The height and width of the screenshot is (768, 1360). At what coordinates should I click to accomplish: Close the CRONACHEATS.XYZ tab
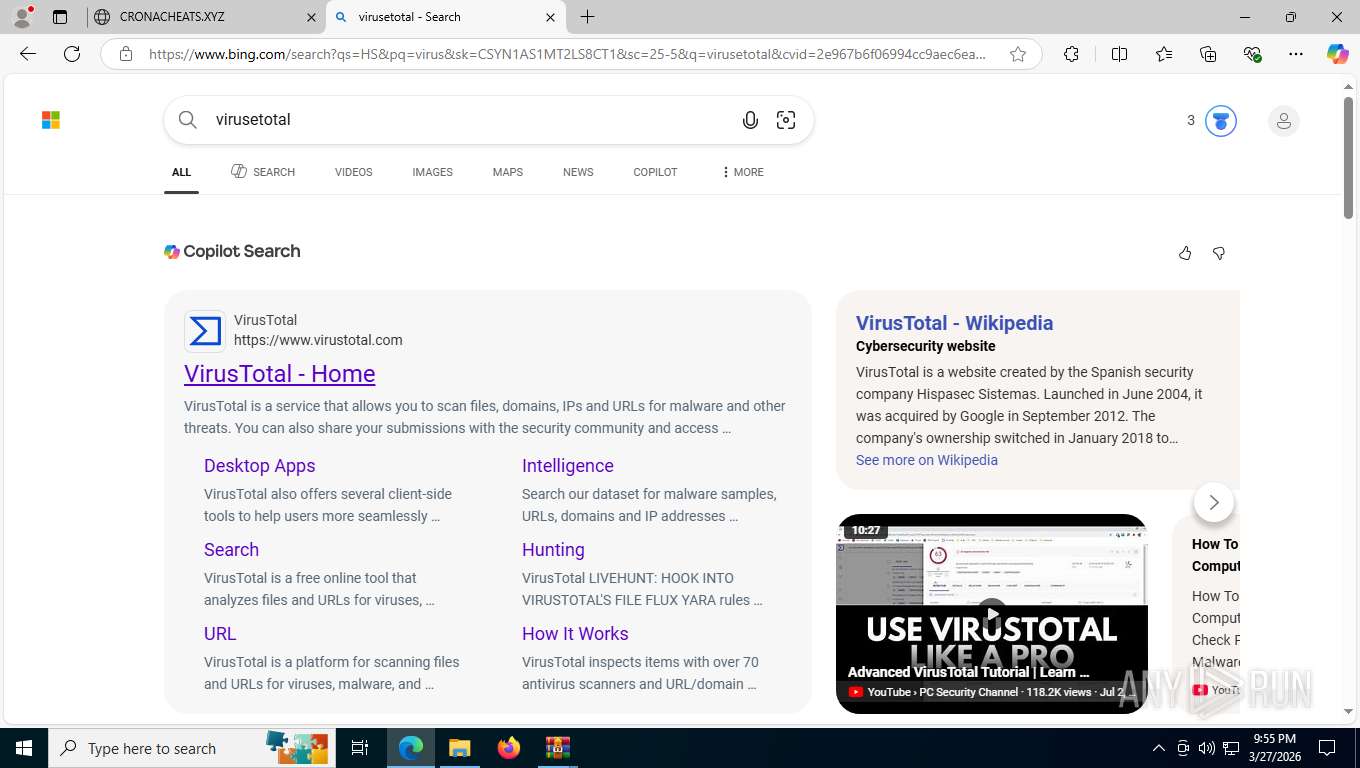pos(311,17)
